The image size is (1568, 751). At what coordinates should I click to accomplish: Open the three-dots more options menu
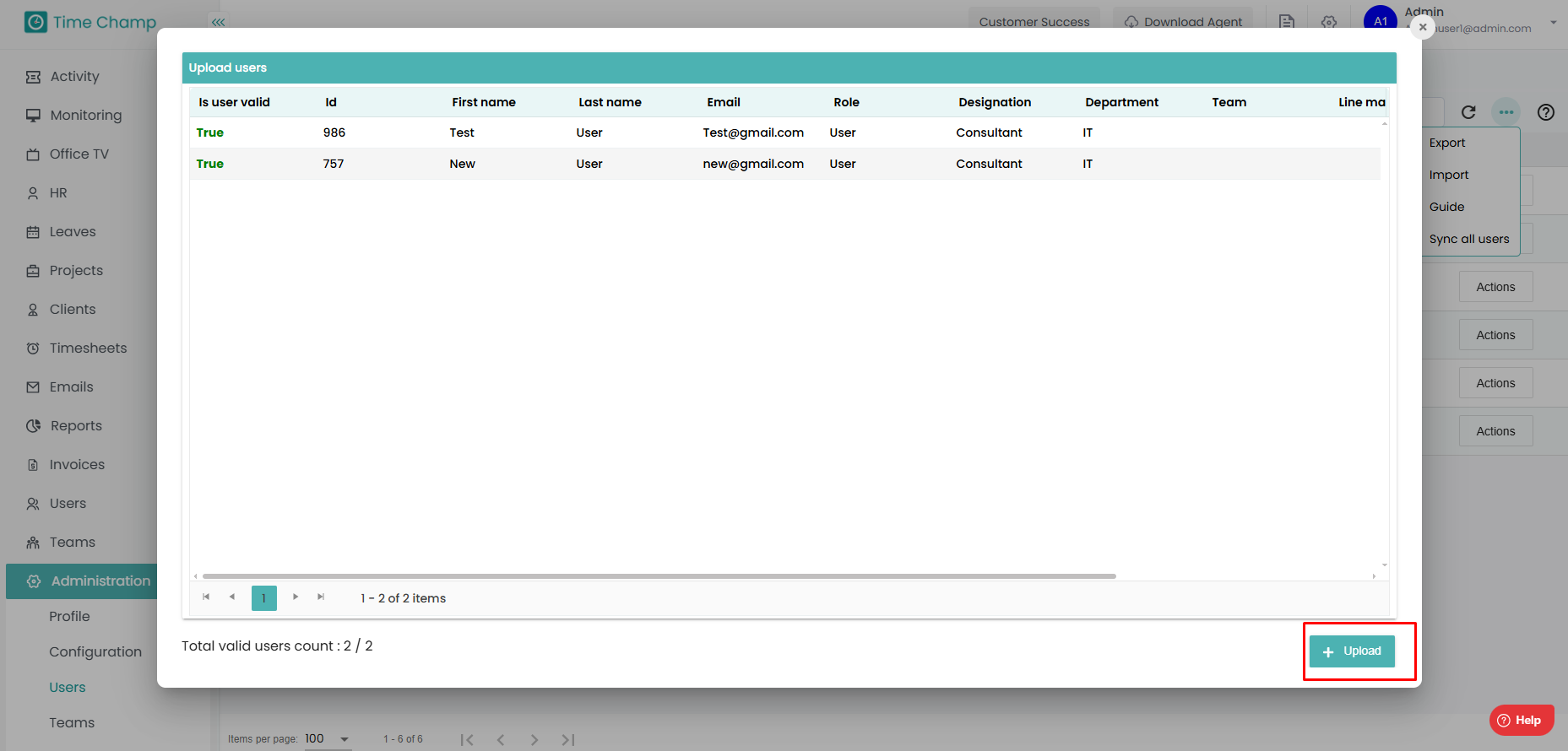[x=1506, y=112]
